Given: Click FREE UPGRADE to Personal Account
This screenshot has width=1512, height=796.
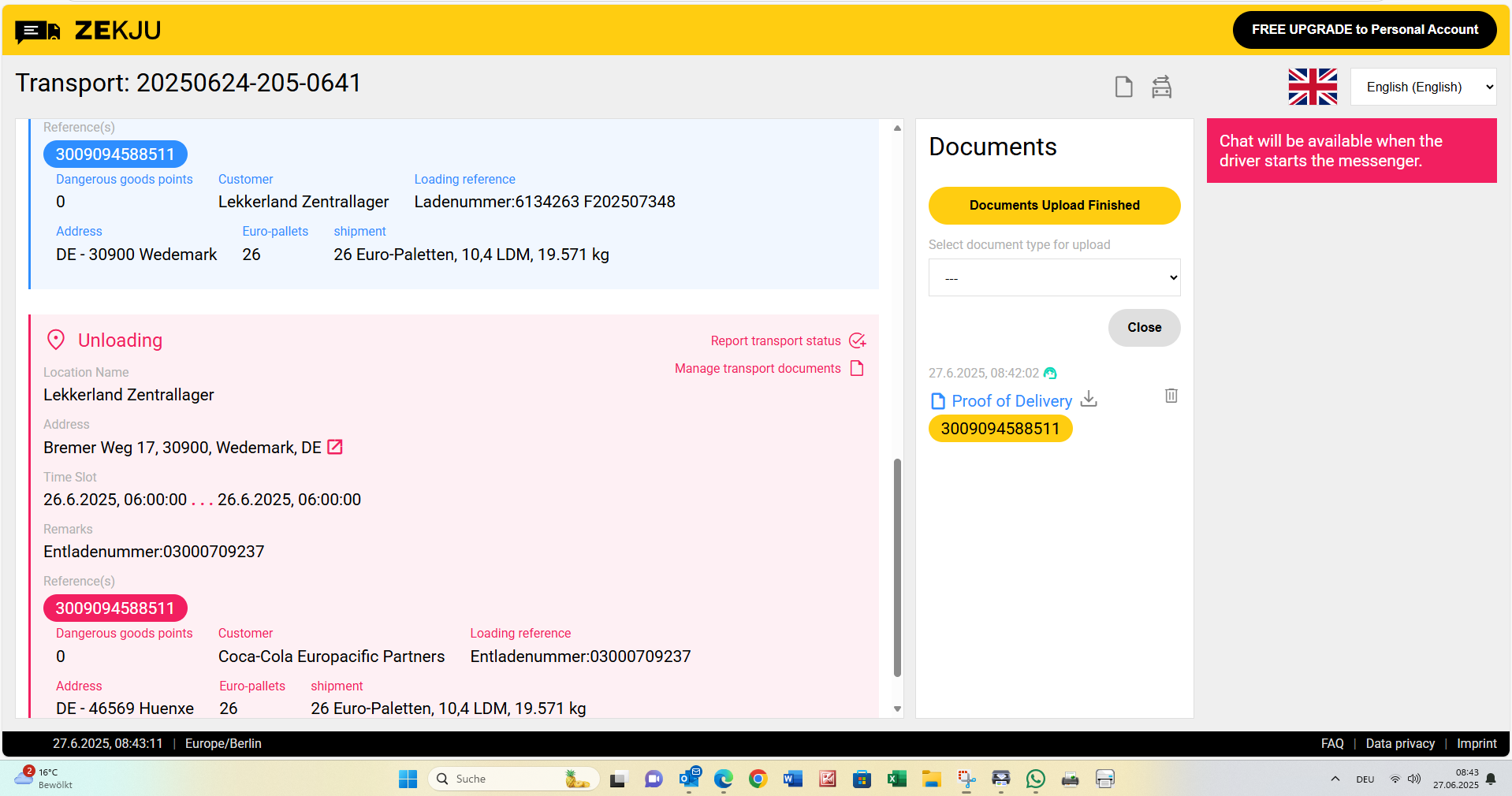Looking at the screenshot, I should 1365,30.
